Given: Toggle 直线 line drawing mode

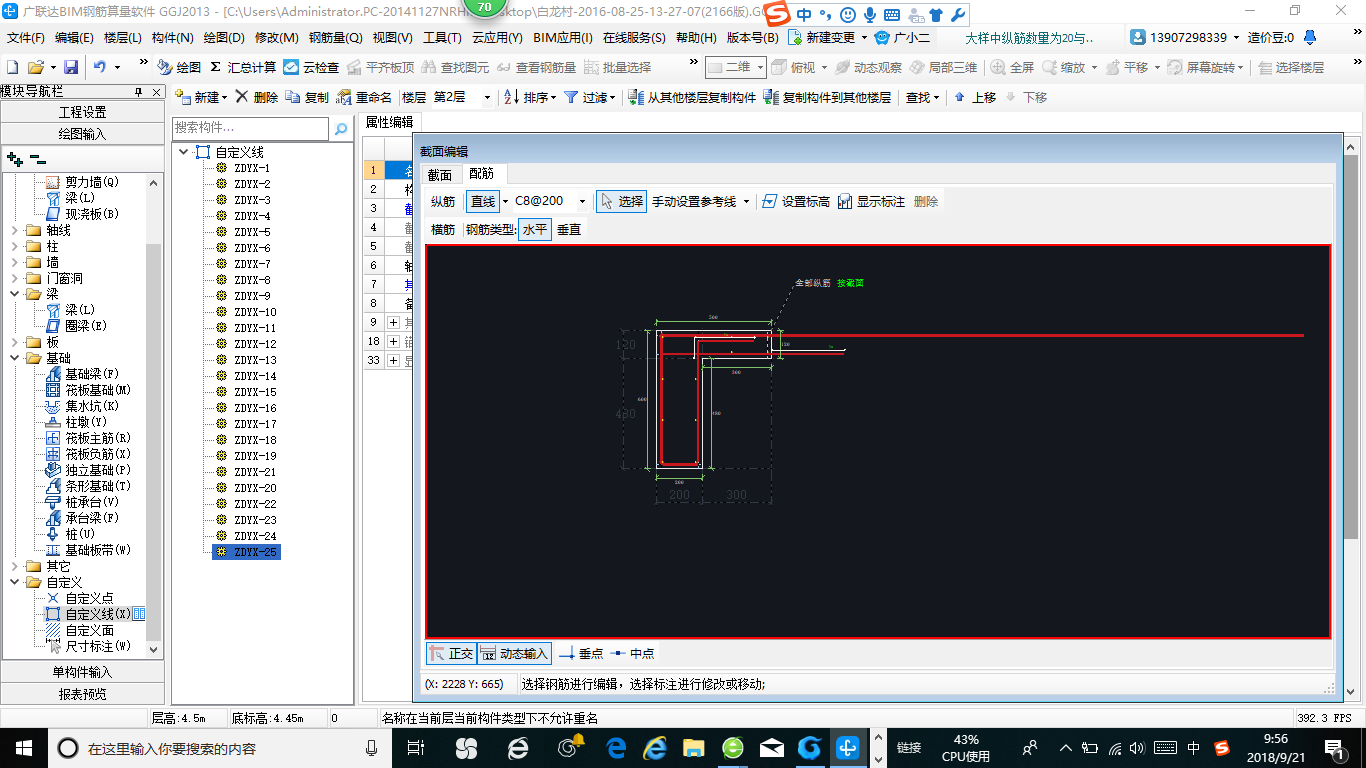Looking at the screenshot, I should pyautogui.click(x=483, y=201).
